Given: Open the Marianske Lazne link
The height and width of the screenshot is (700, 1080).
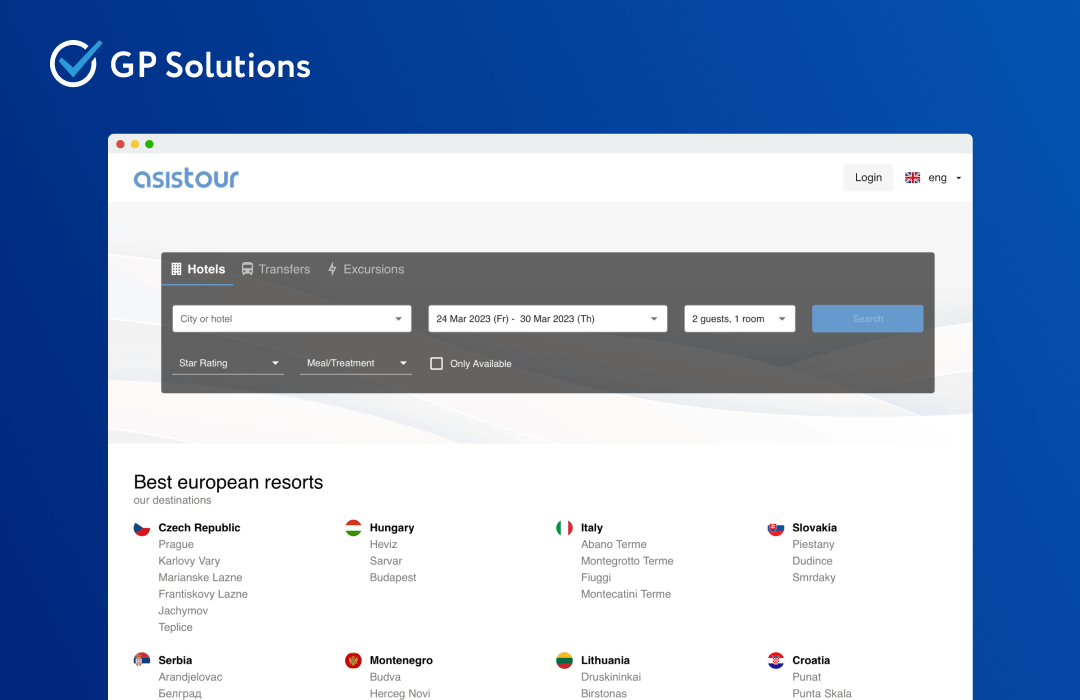Looking at the screenshot, I should (200, 577).
